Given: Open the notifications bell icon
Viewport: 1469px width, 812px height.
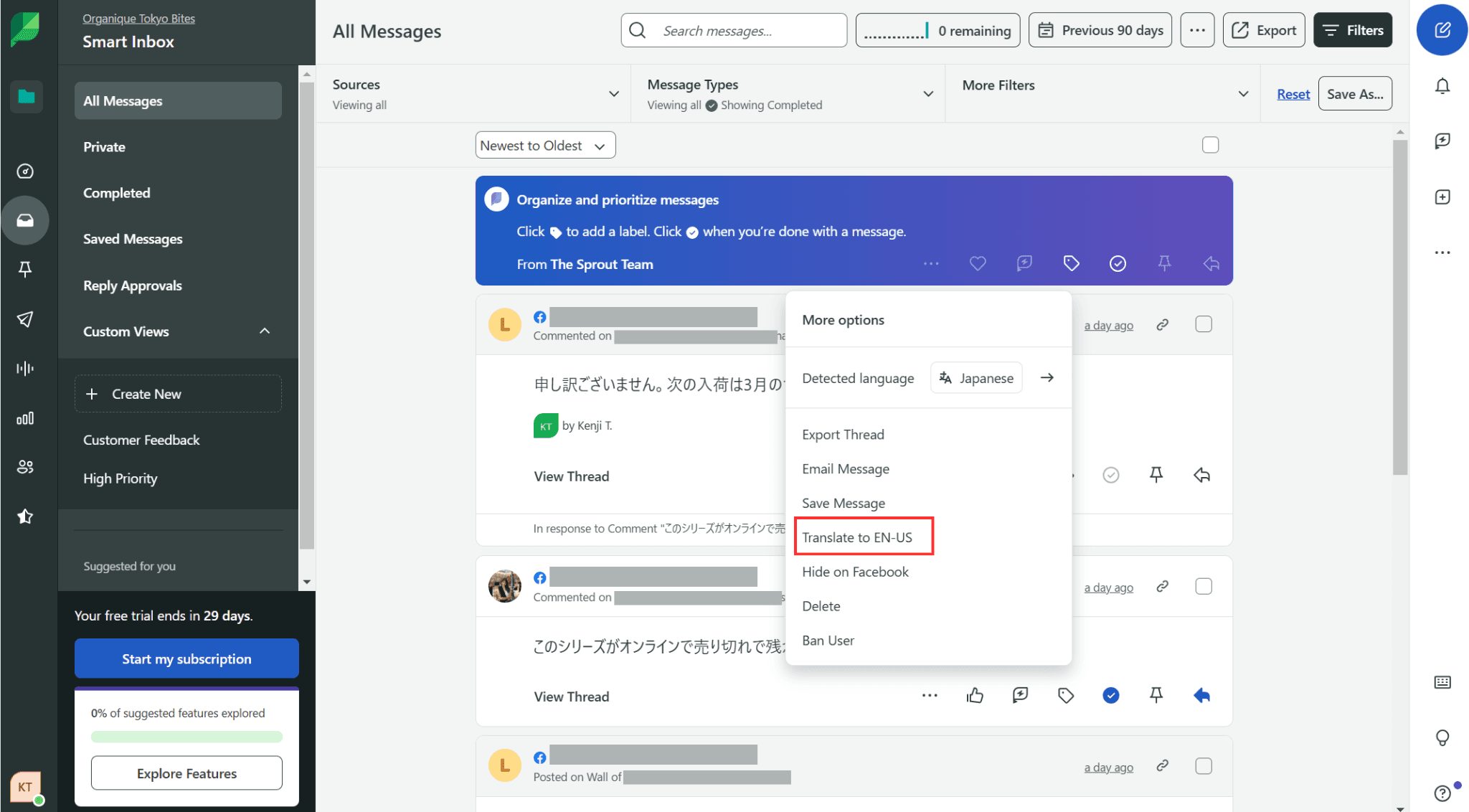Looking at the screenshot, I should click(1442, 86).
